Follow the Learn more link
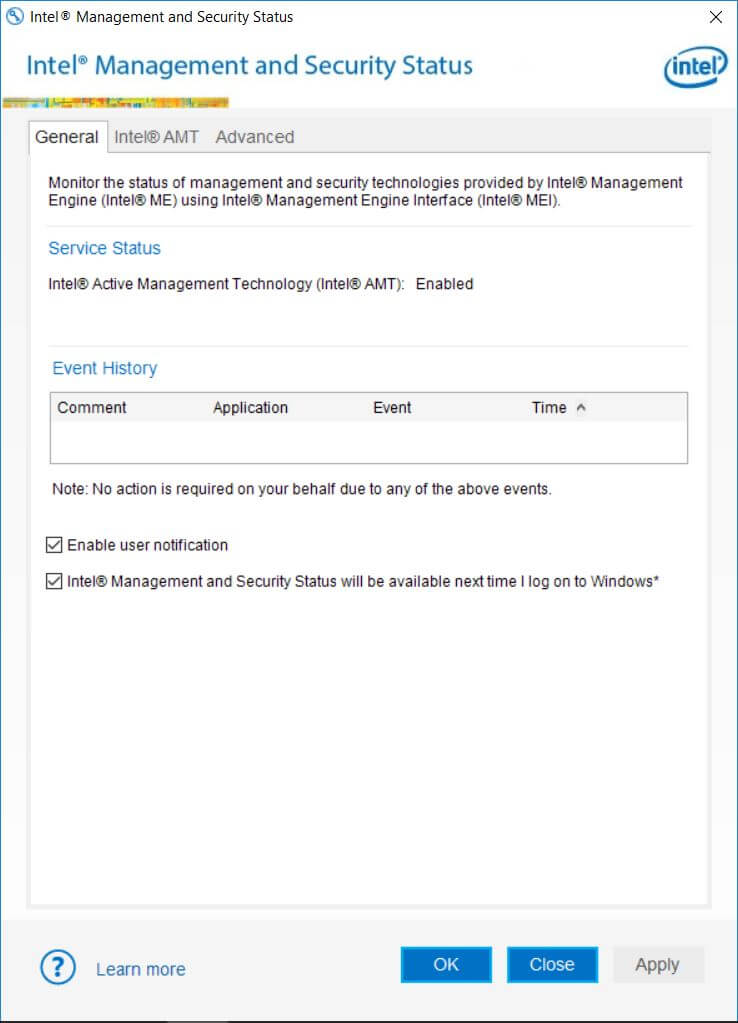This screenshot has height=1023, width=738. 140,969
